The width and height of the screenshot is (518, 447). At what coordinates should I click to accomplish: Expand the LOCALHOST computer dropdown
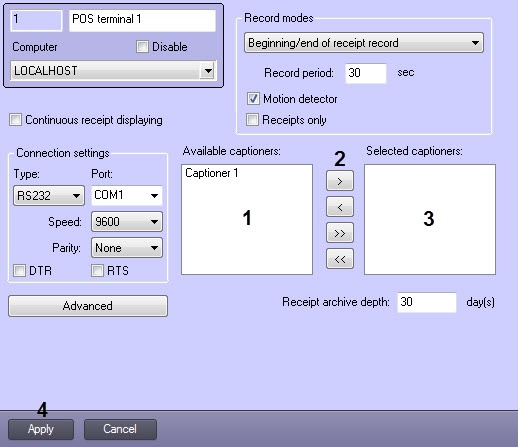[x=113, y=71]
